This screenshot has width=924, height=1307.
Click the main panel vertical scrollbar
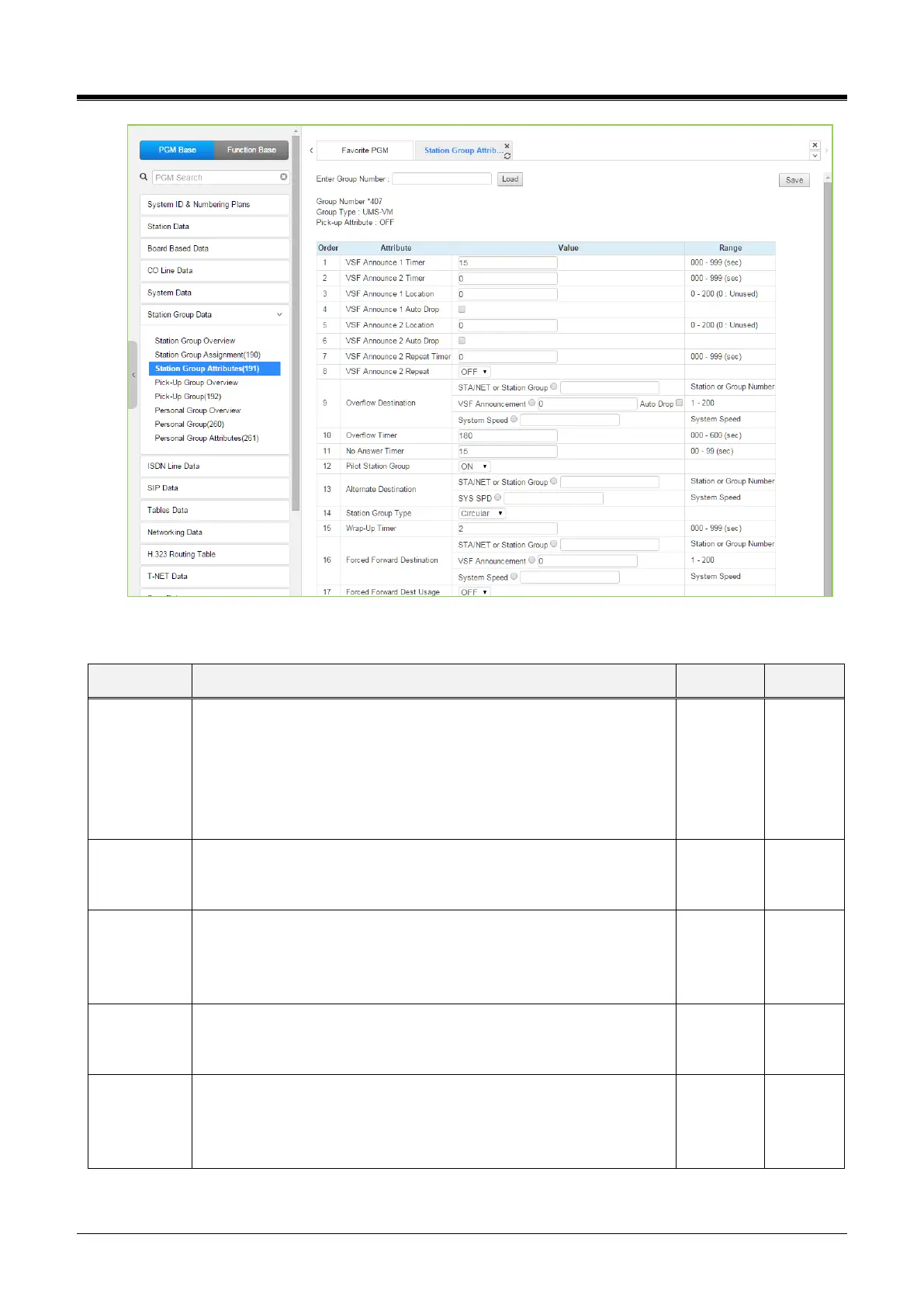coord(828,390)
